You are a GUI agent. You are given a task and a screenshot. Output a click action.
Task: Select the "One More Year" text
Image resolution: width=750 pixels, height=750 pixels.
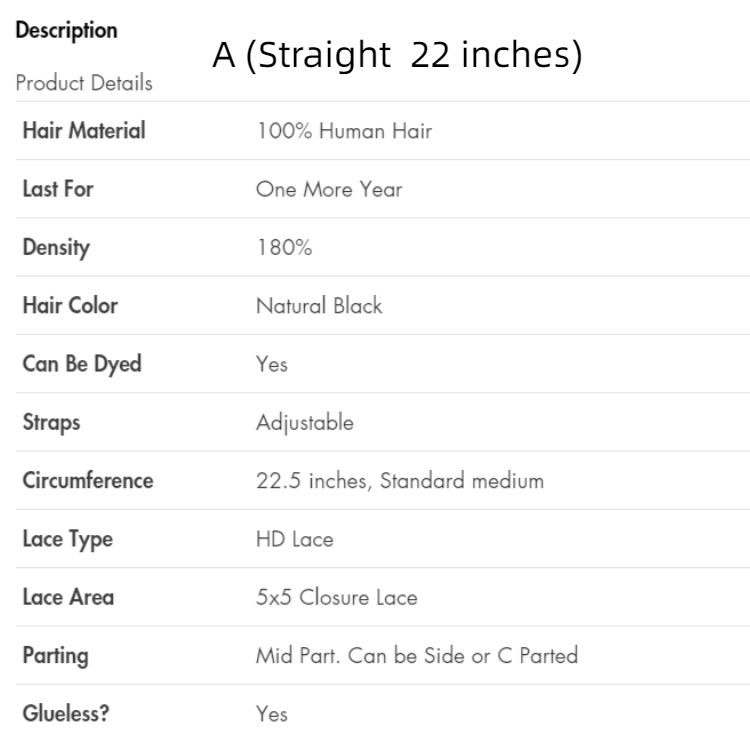point(329,189)
